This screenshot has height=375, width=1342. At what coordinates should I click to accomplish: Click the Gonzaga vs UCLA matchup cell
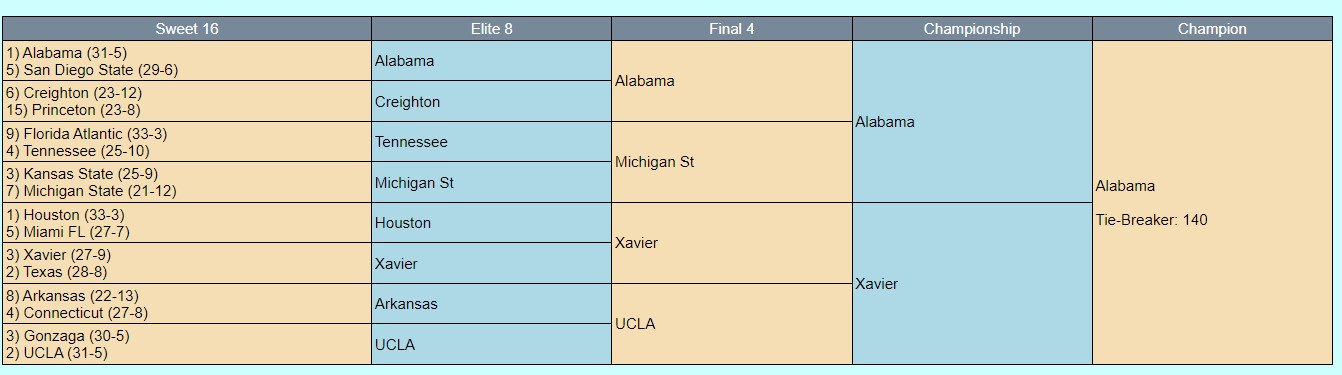point(187,344)
